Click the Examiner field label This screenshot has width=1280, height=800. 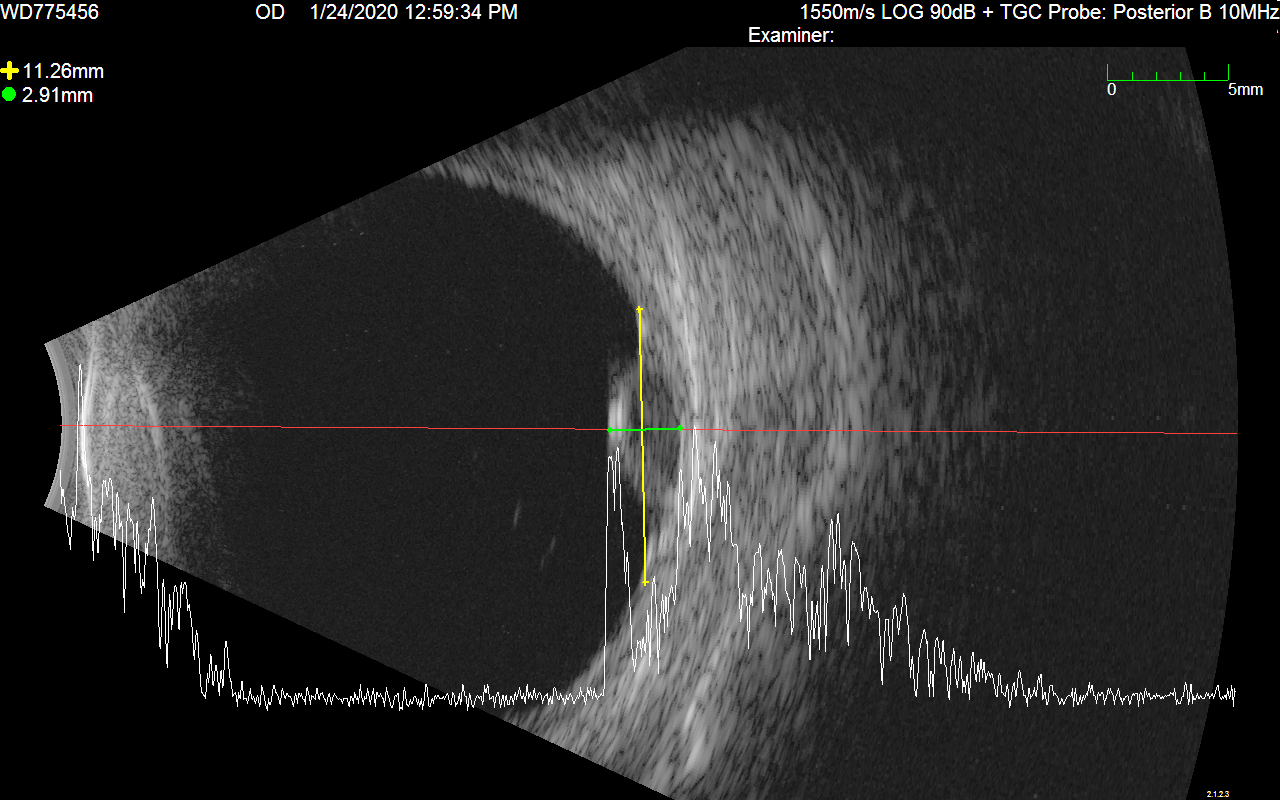[x=790, y=36]
